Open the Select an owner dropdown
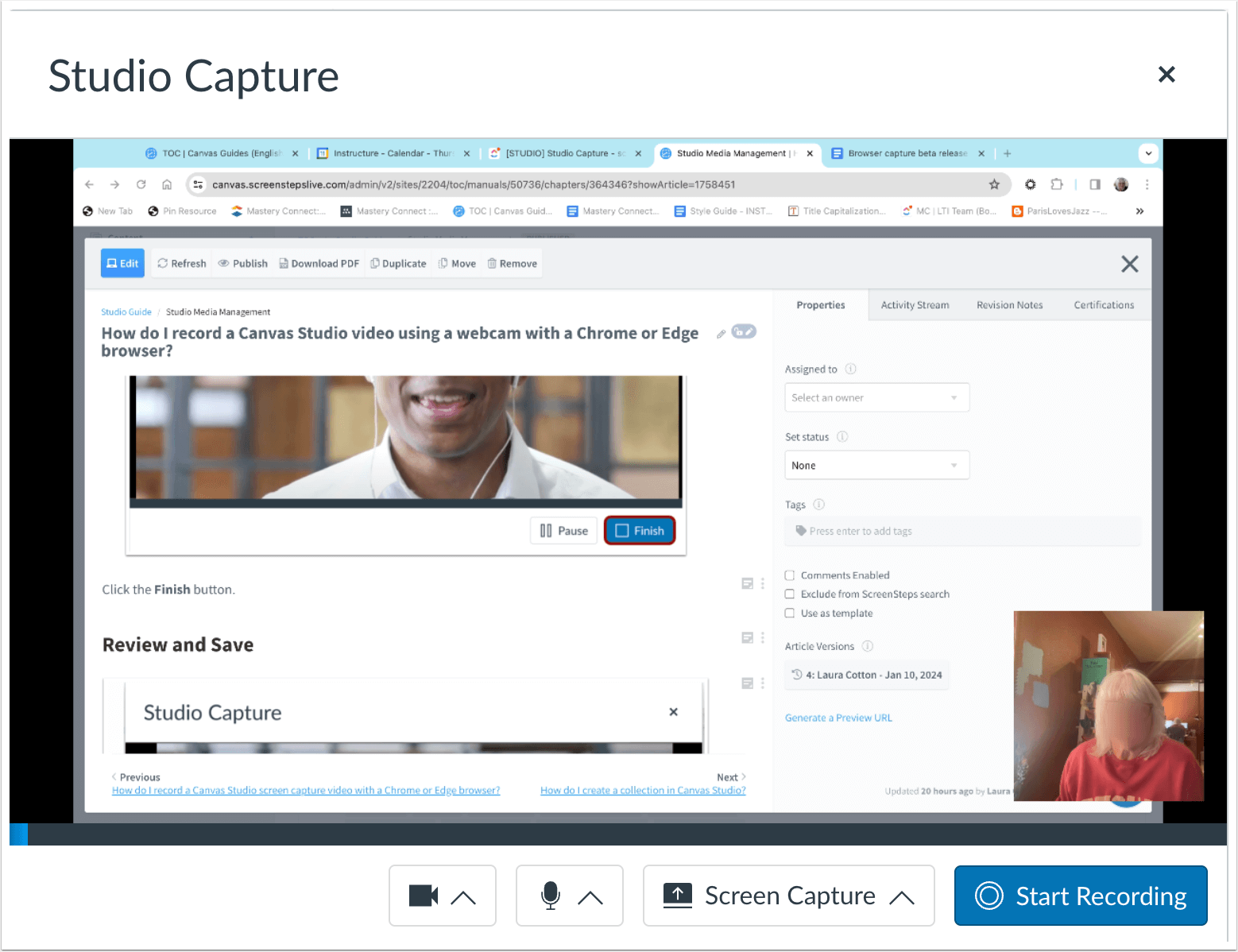Screen dimensions: 1238x952 point(876,397)
